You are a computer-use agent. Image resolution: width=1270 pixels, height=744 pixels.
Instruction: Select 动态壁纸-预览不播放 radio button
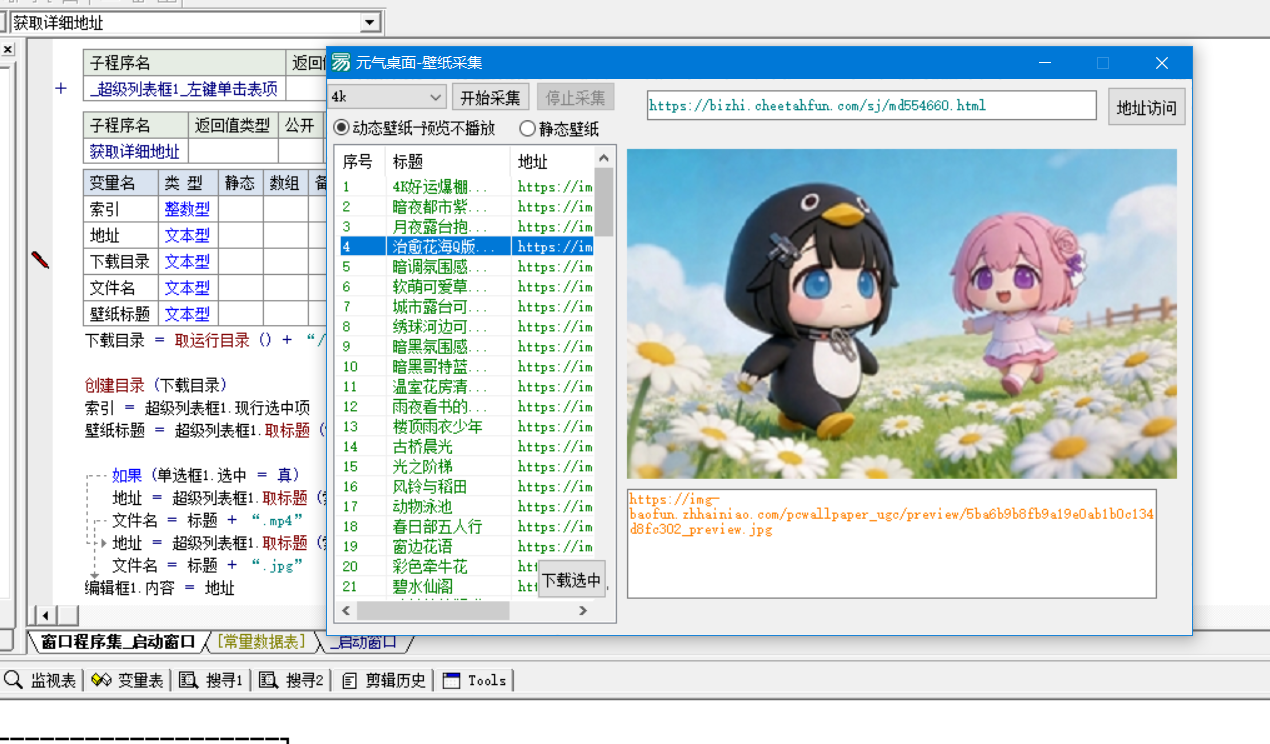[414, 128]
